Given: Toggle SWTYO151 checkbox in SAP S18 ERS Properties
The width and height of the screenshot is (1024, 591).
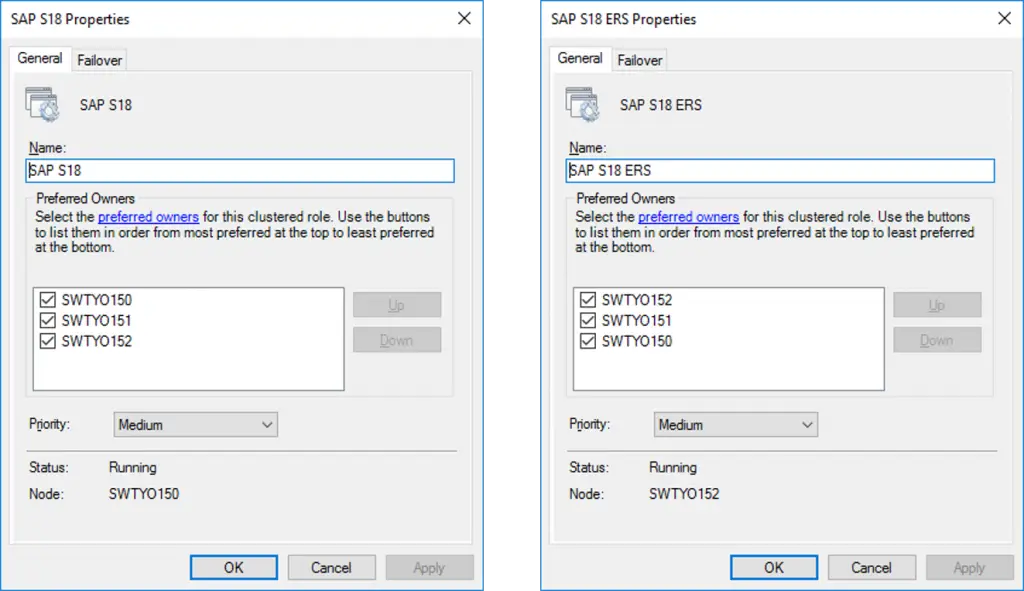Looking at the screenshot, I should tap(588, 321).
